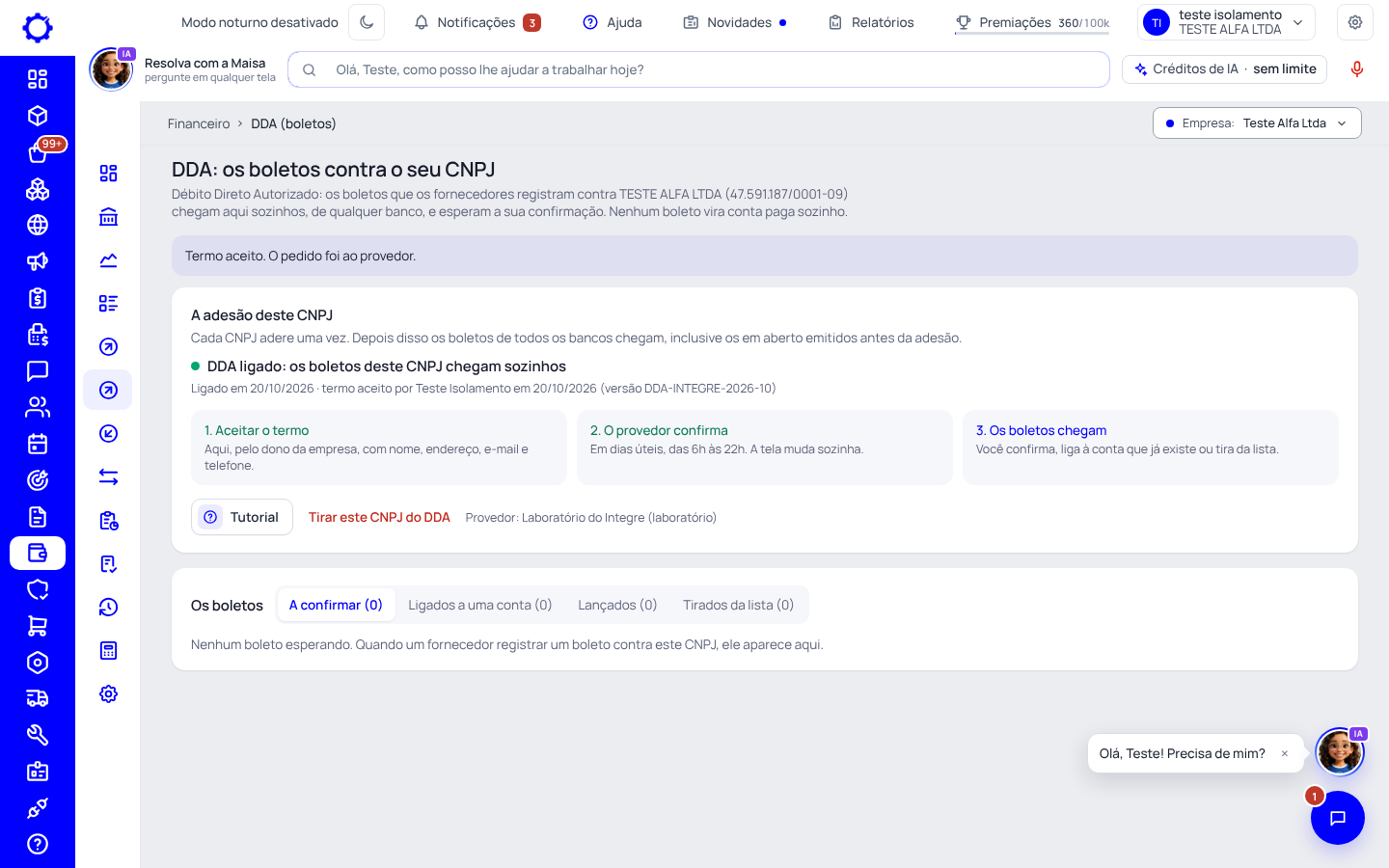Viewport: 1389px width, 868px height.
Task: Click the red microphone icon
Action: pos(1357,69)
